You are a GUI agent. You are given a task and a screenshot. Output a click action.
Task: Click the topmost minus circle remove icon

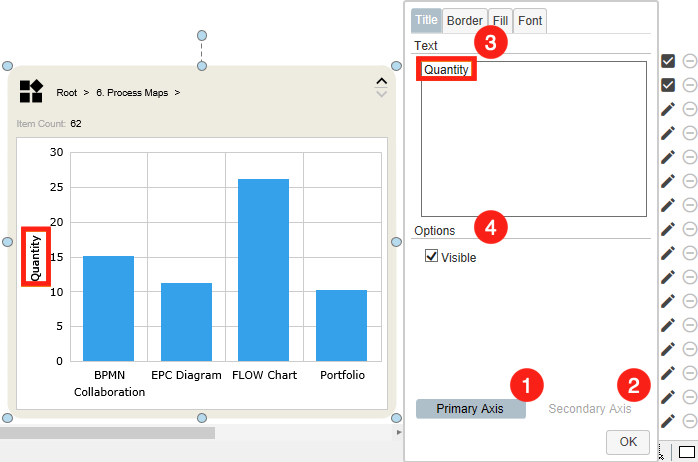coord(690,61)
